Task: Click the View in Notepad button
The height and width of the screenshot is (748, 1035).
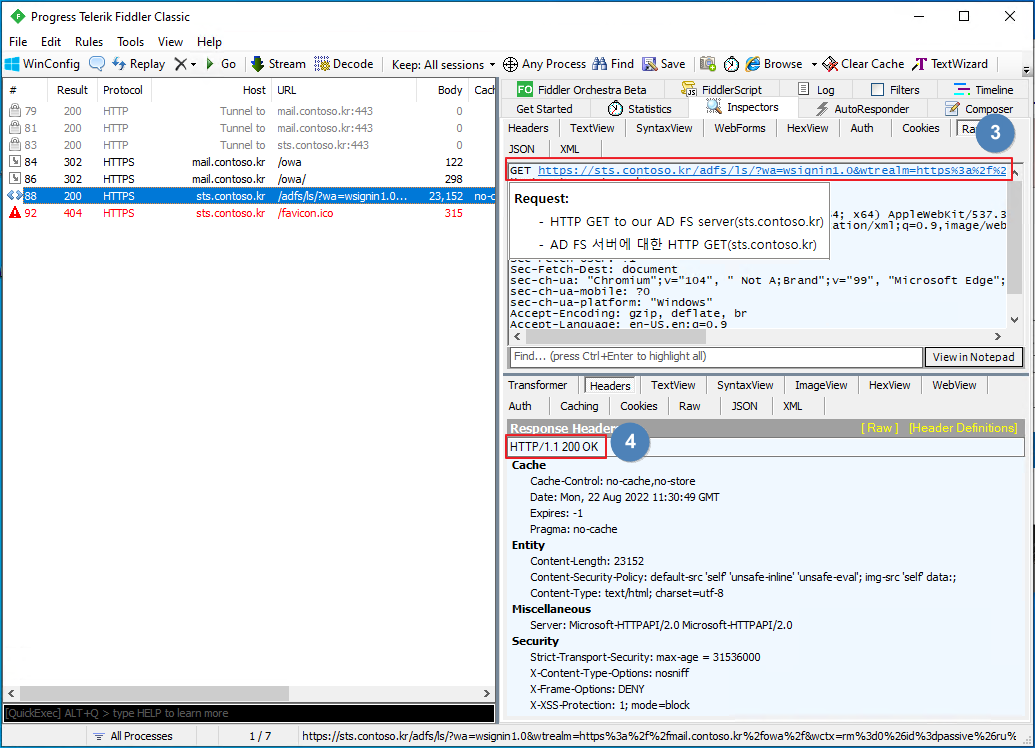Action: (973, 357)
